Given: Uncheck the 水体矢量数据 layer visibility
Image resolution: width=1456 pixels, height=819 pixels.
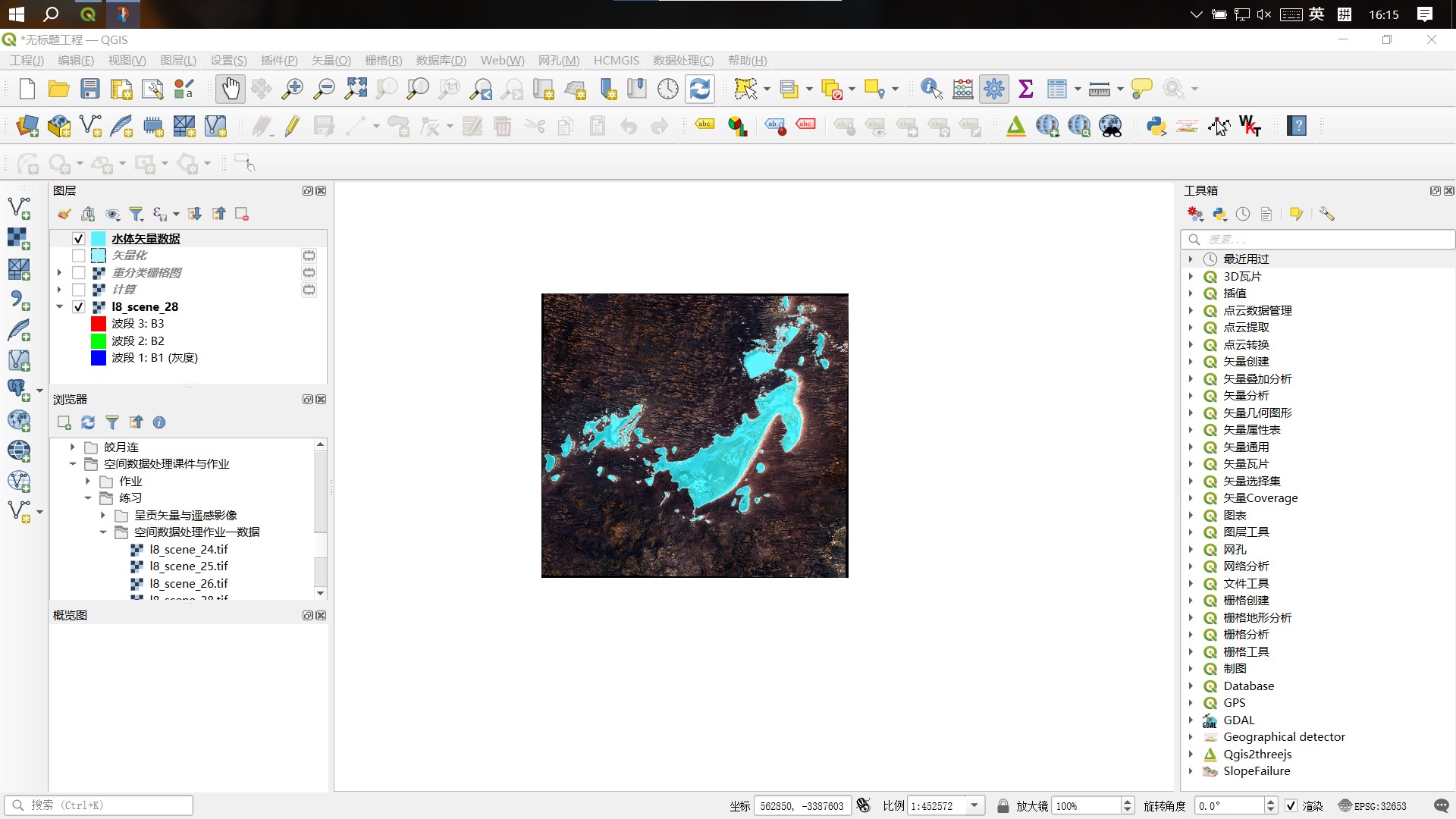Looking at the screenshot, I should [78, 238].
